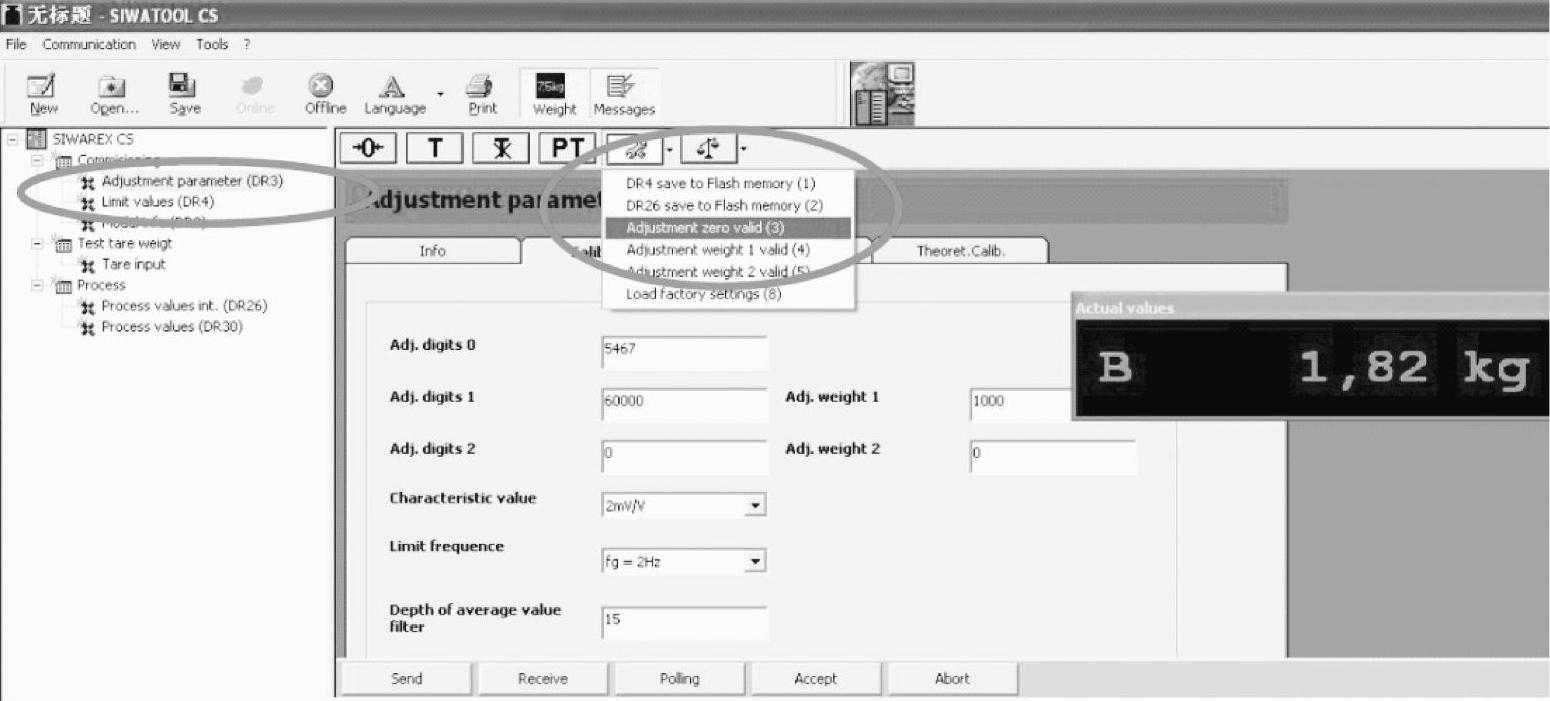Image resolution: width=1550 pixels, height=701 pixels.
Task: Select Adjustment weight 1 valid (4)
Action: pyautogui.click(x=728, y=250)
